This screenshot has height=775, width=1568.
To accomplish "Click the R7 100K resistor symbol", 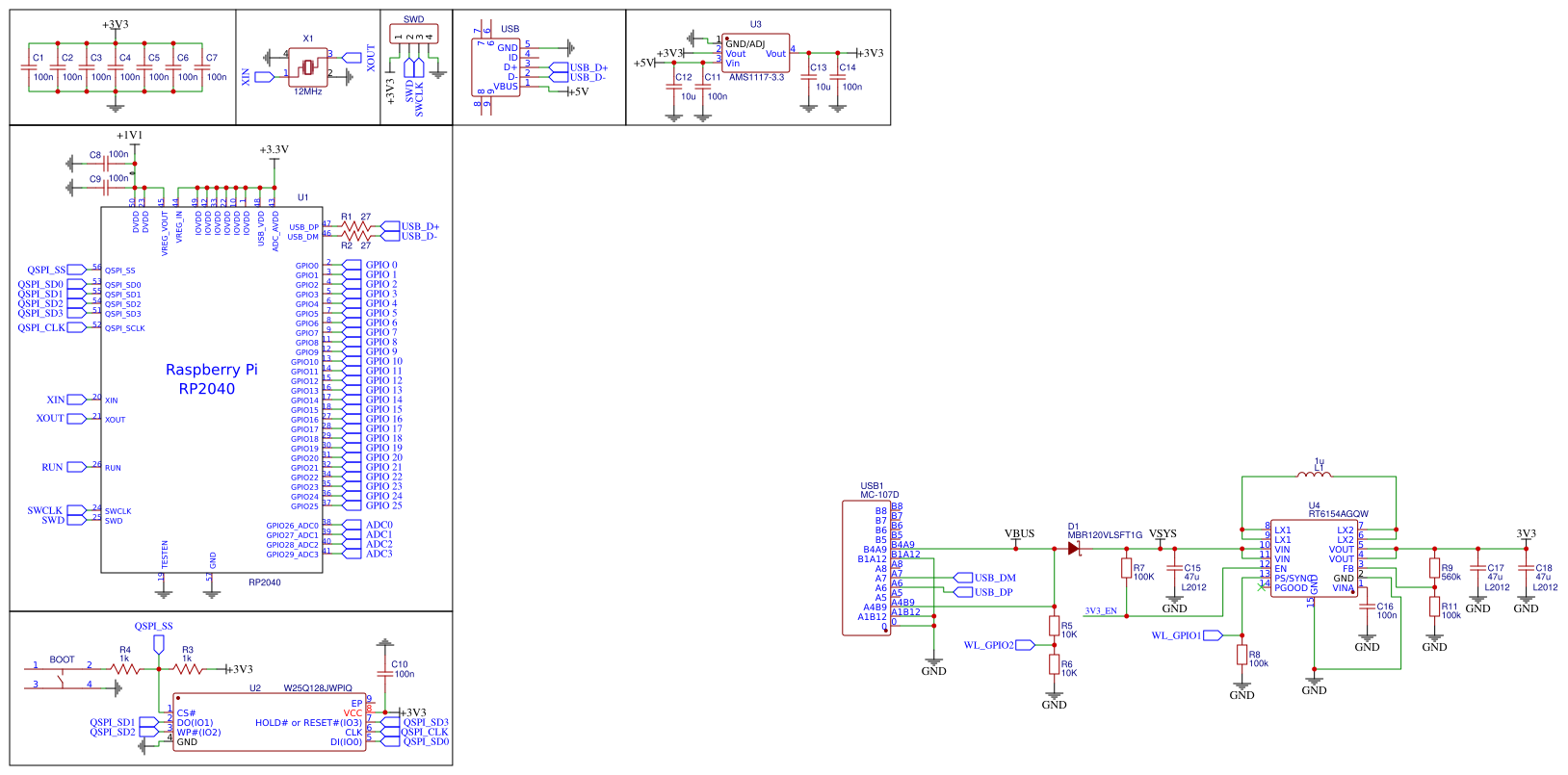I will (x=1126, y=569).
